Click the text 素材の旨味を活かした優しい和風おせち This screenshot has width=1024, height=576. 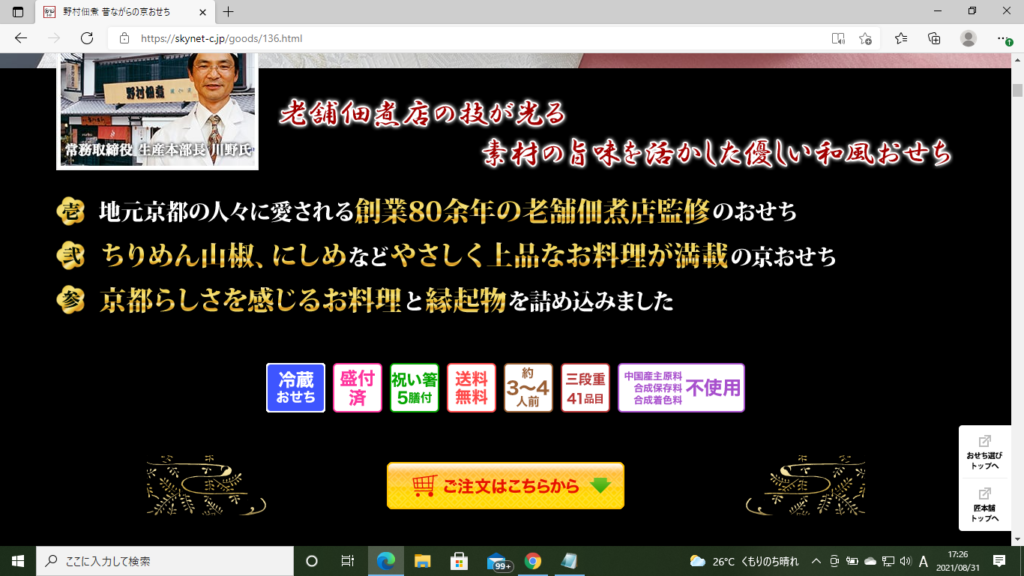717,153
